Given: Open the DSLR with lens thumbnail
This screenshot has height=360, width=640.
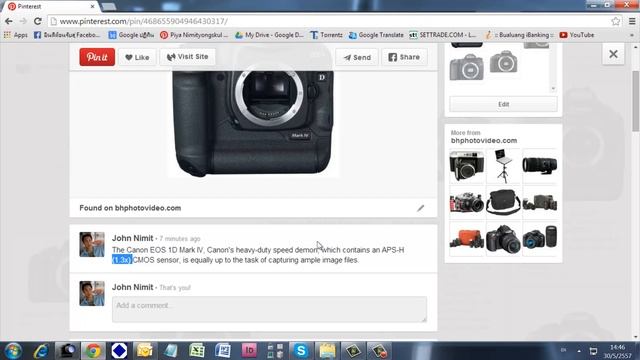Looking at the screenshot, I should [x=503, y=239].
